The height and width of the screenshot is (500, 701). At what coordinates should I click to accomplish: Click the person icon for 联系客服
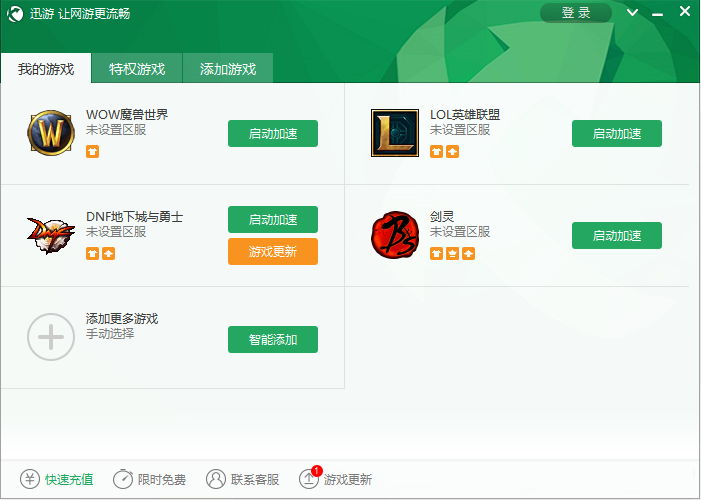[x=216, y=479]
